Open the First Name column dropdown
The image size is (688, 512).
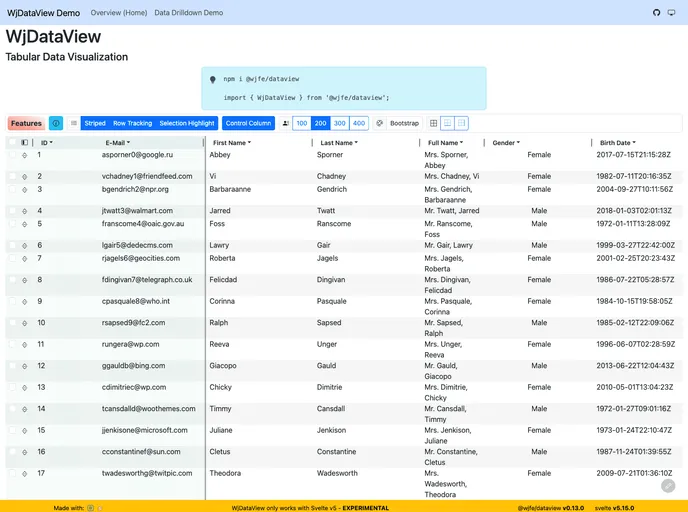232,143
